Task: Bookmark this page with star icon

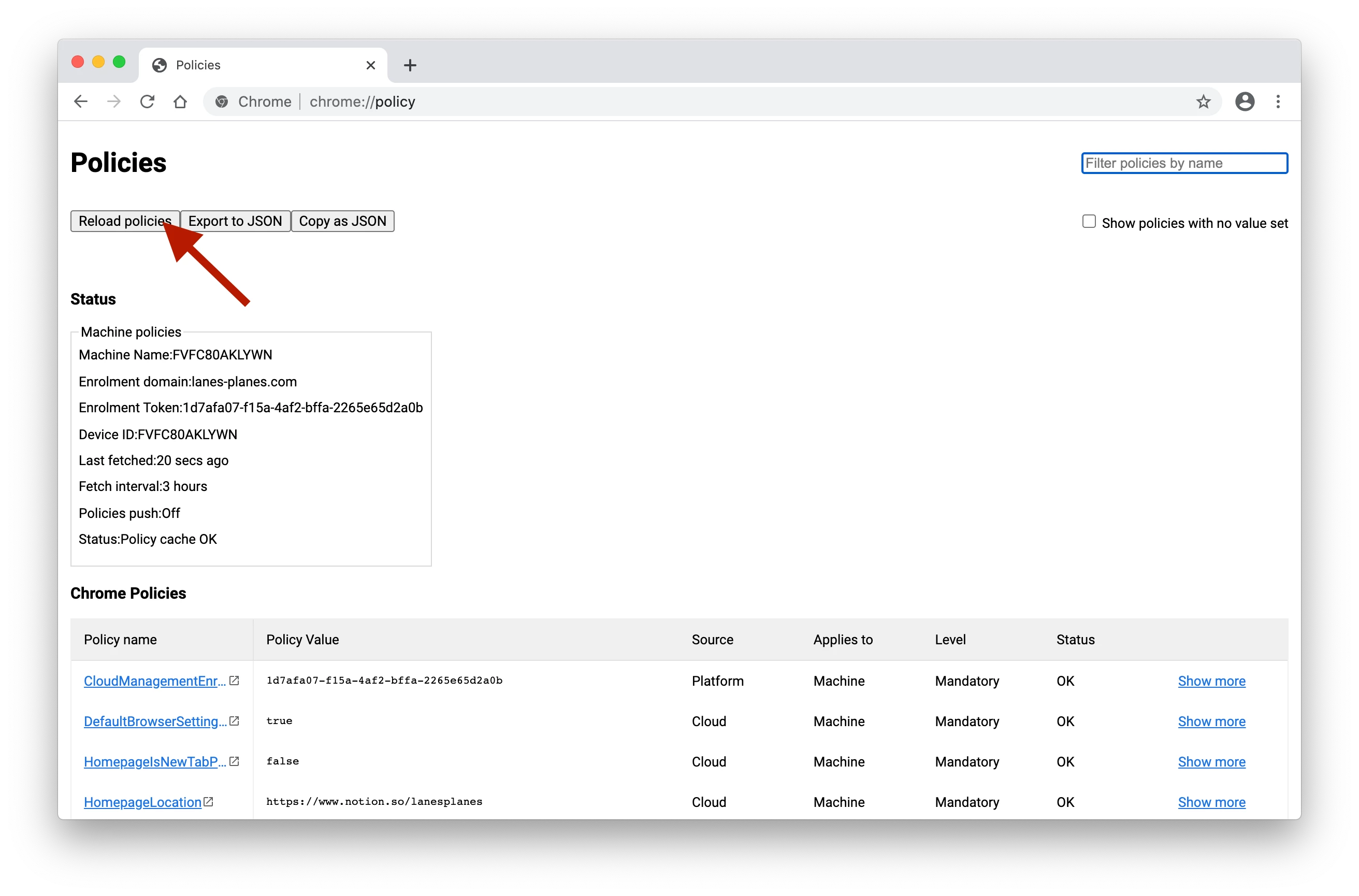Action: [1203, 102]
